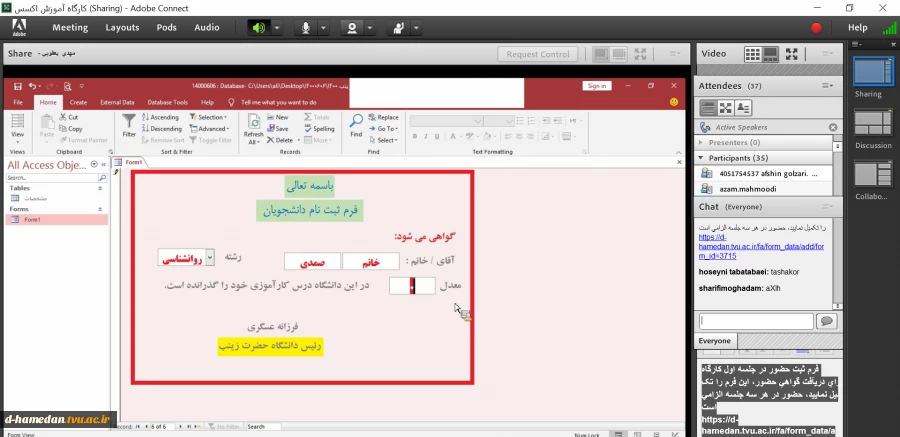The image size is (900, 437).
Task: Click the raise hand status icon
Action: (398, 28)
